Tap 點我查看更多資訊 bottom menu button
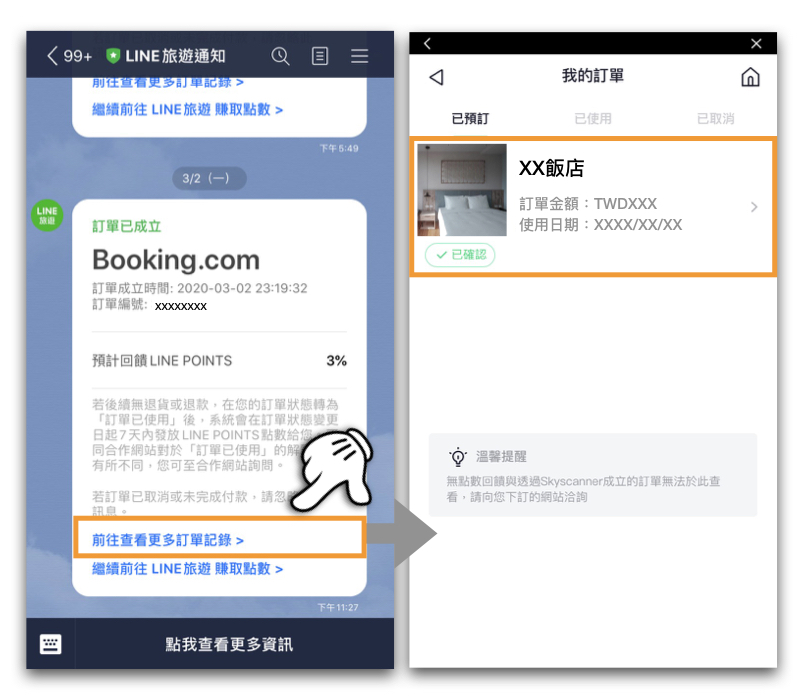This screenshot has width=800, height=700. point(229,644)
